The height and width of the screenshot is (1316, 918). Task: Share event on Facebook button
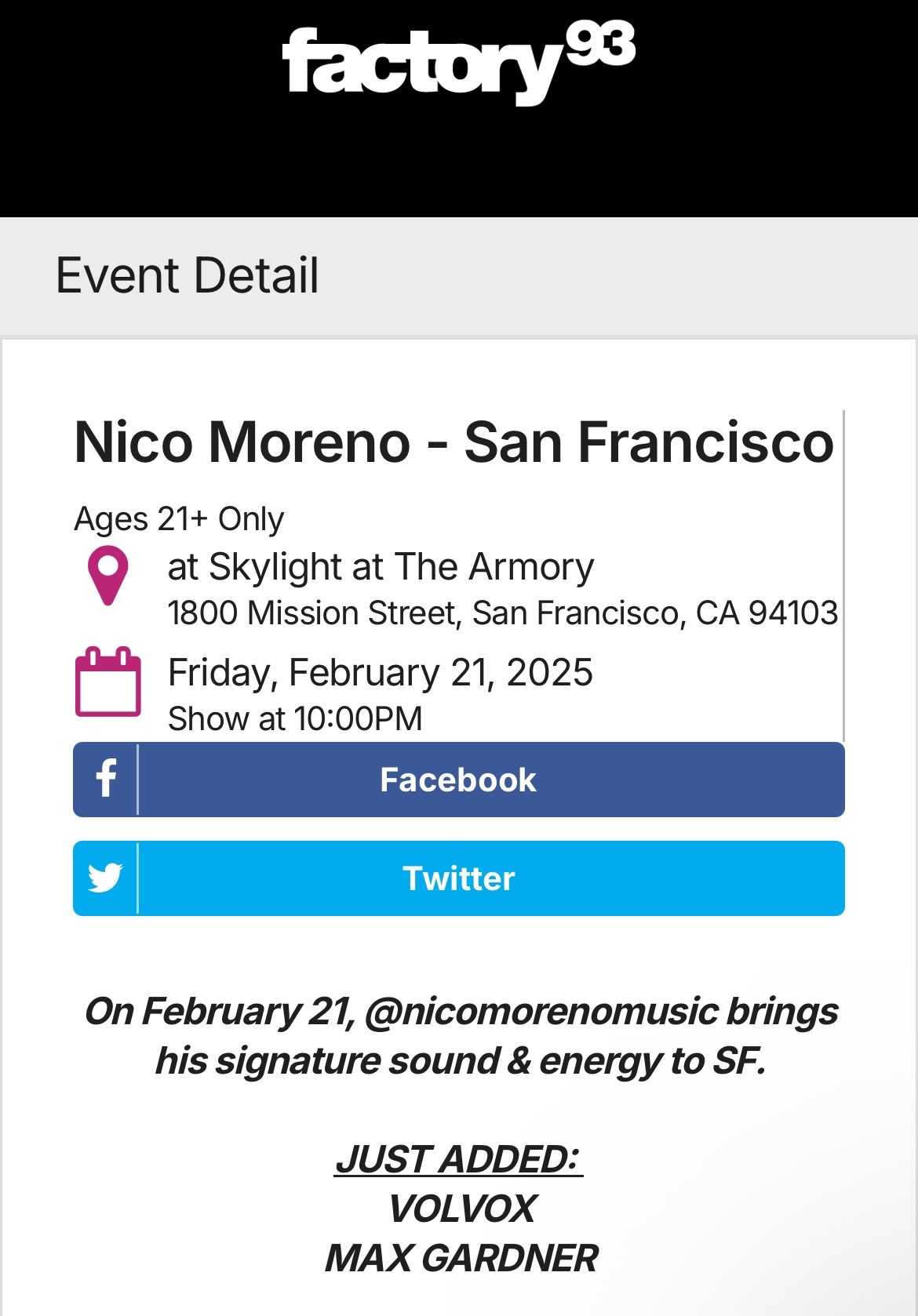[459, 780]
